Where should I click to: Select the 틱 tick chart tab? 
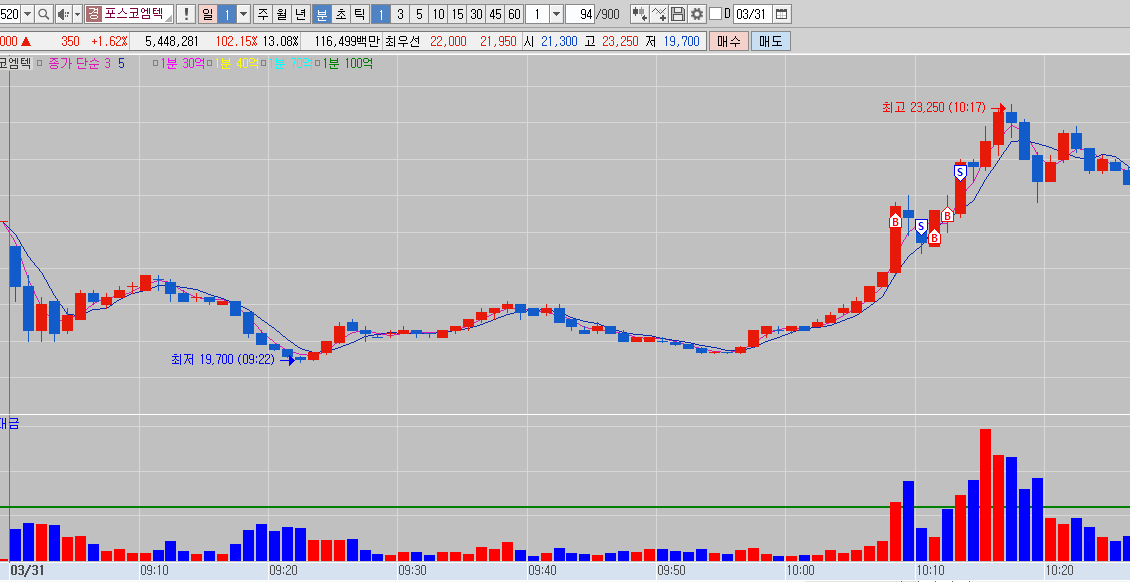358,14
